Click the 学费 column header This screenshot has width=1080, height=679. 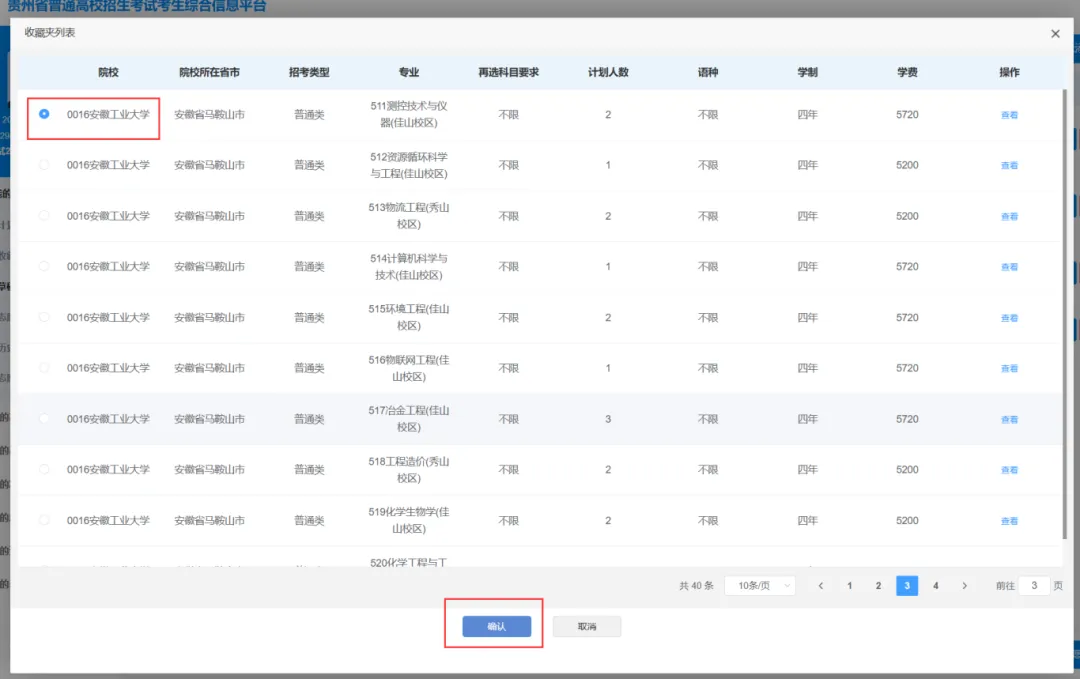click(x=907, y=72)
